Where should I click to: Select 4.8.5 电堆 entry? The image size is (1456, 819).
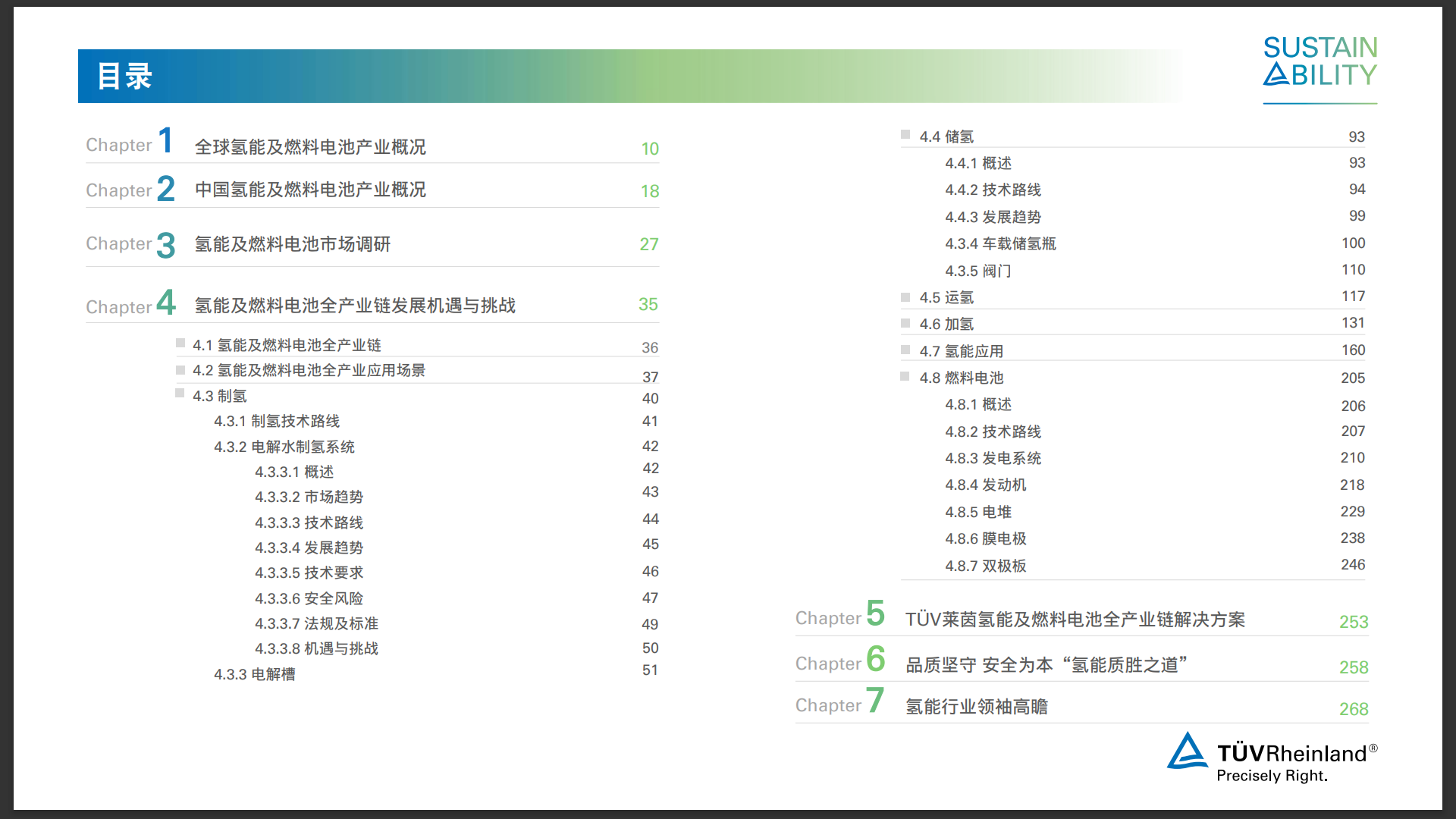pos(977,512)
